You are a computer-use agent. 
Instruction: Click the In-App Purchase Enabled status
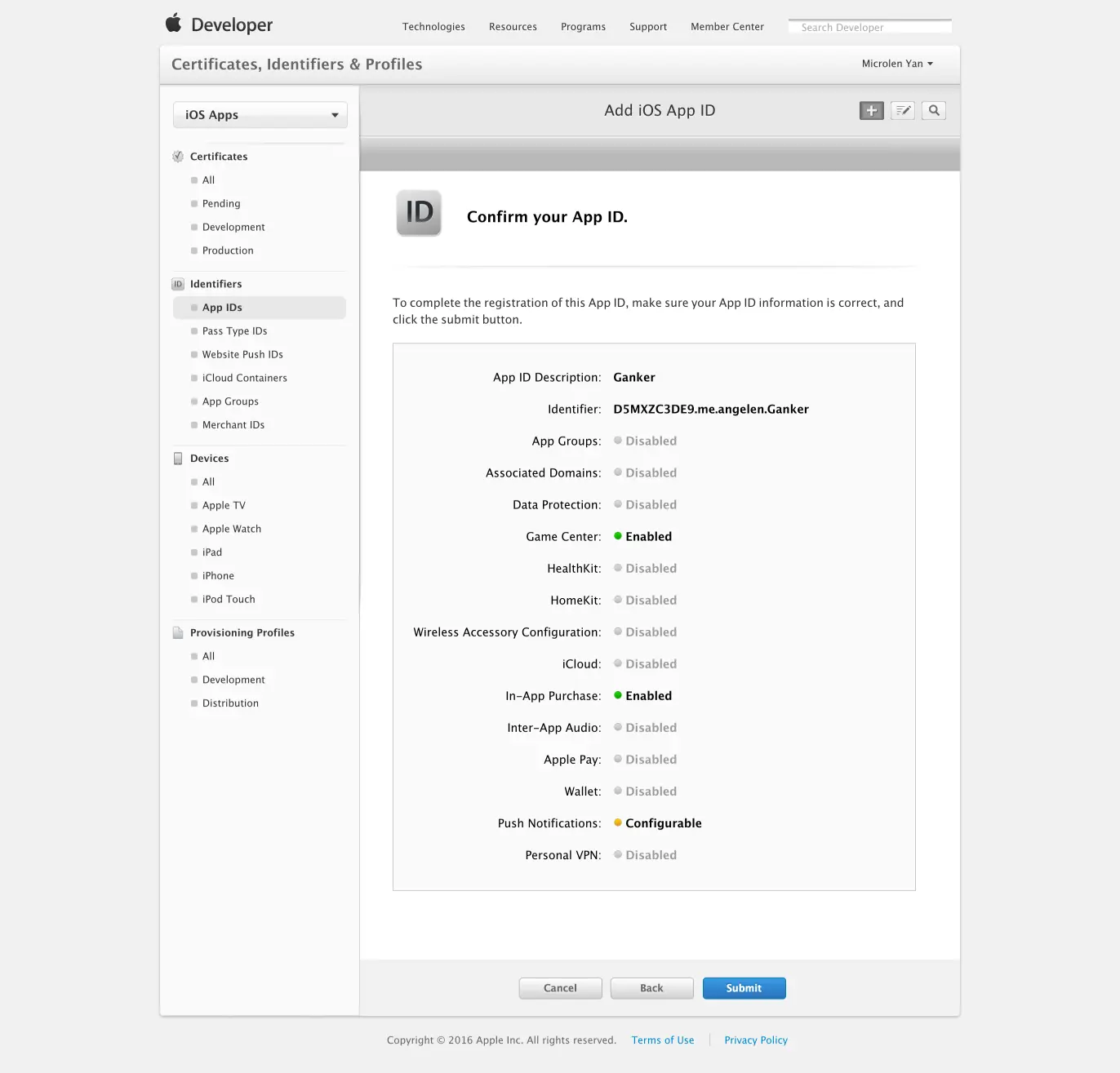point(642,696)
